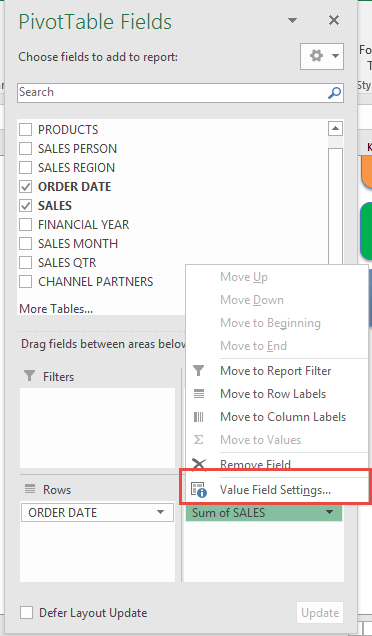The height and width of the screenshot is (636, 372).
Task: Enable Defer Layout Update checkbox
Action: click(x=26, y=612)
